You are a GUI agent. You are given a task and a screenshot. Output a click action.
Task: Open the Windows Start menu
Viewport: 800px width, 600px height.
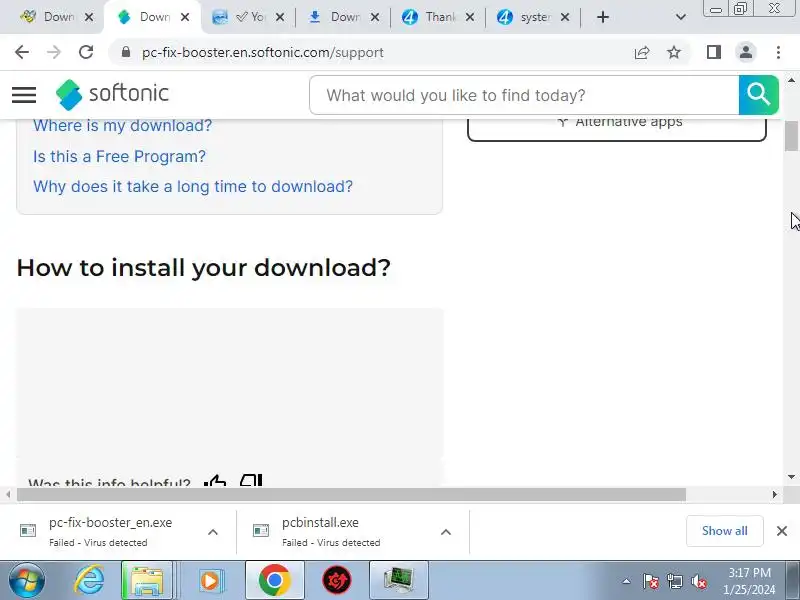27,581
